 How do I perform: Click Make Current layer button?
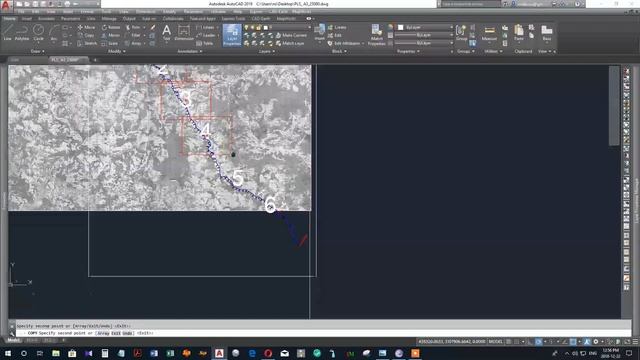point(291,36)
